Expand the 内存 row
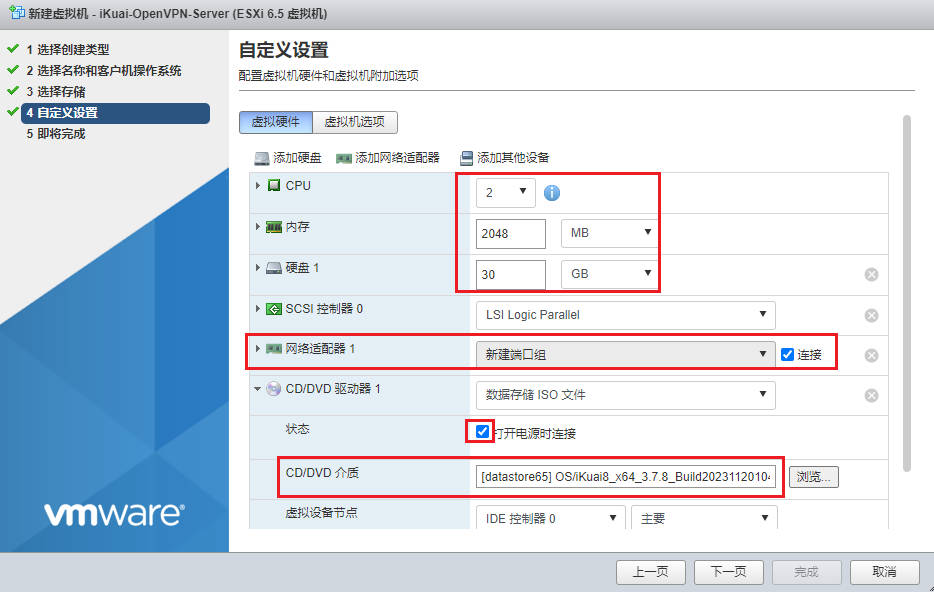This screenshot has height=592, width=934. coord(258,227)
